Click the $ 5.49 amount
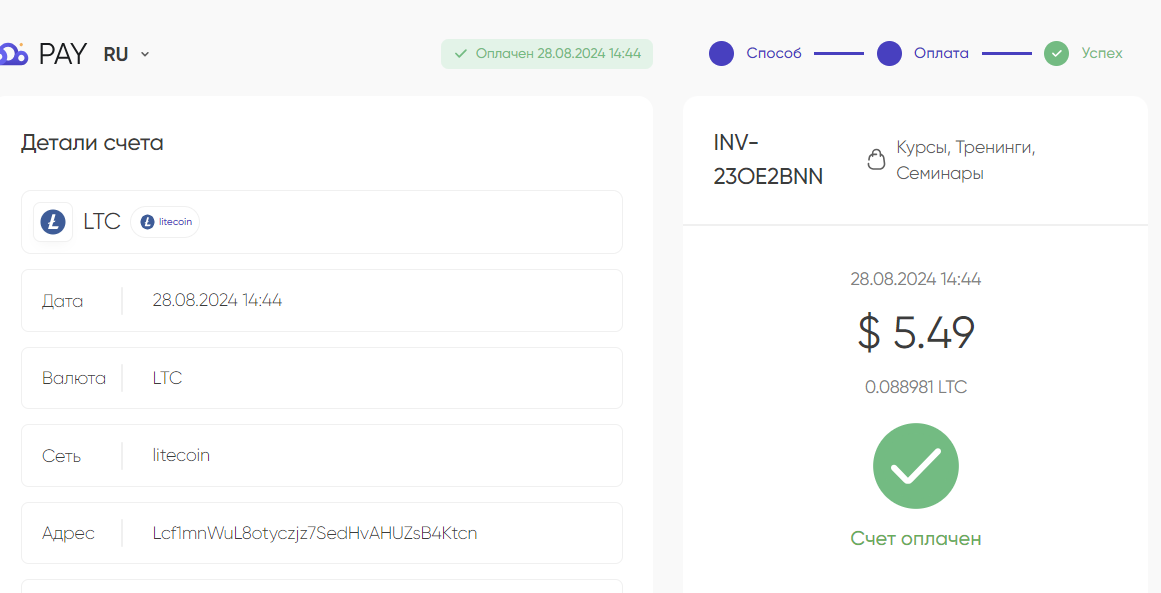Viewport: 1161px width, 593px height. click(916, 333)
